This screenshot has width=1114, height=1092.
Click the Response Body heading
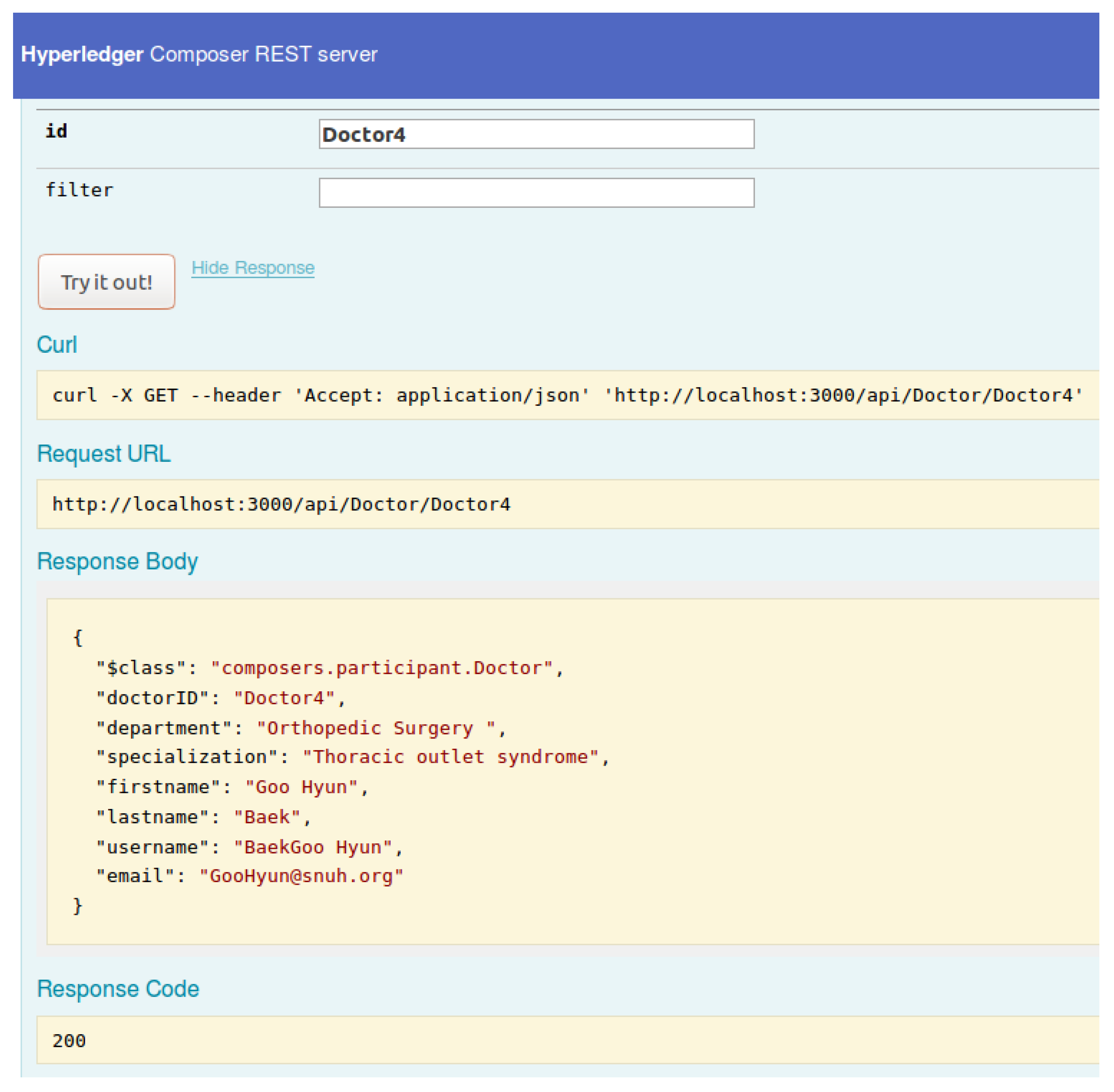pyautogui.click(x=118, y=561)
